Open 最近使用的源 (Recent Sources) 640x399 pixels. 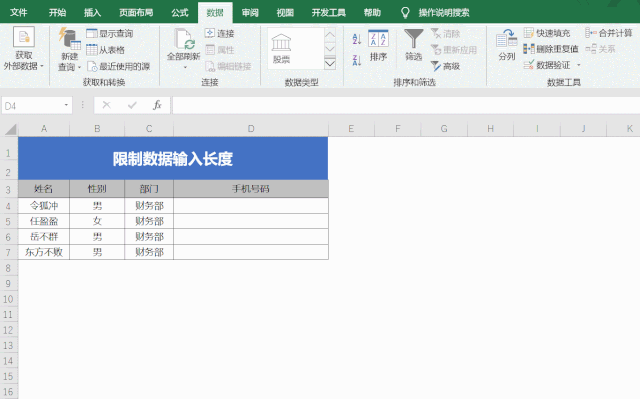point(118,66)
